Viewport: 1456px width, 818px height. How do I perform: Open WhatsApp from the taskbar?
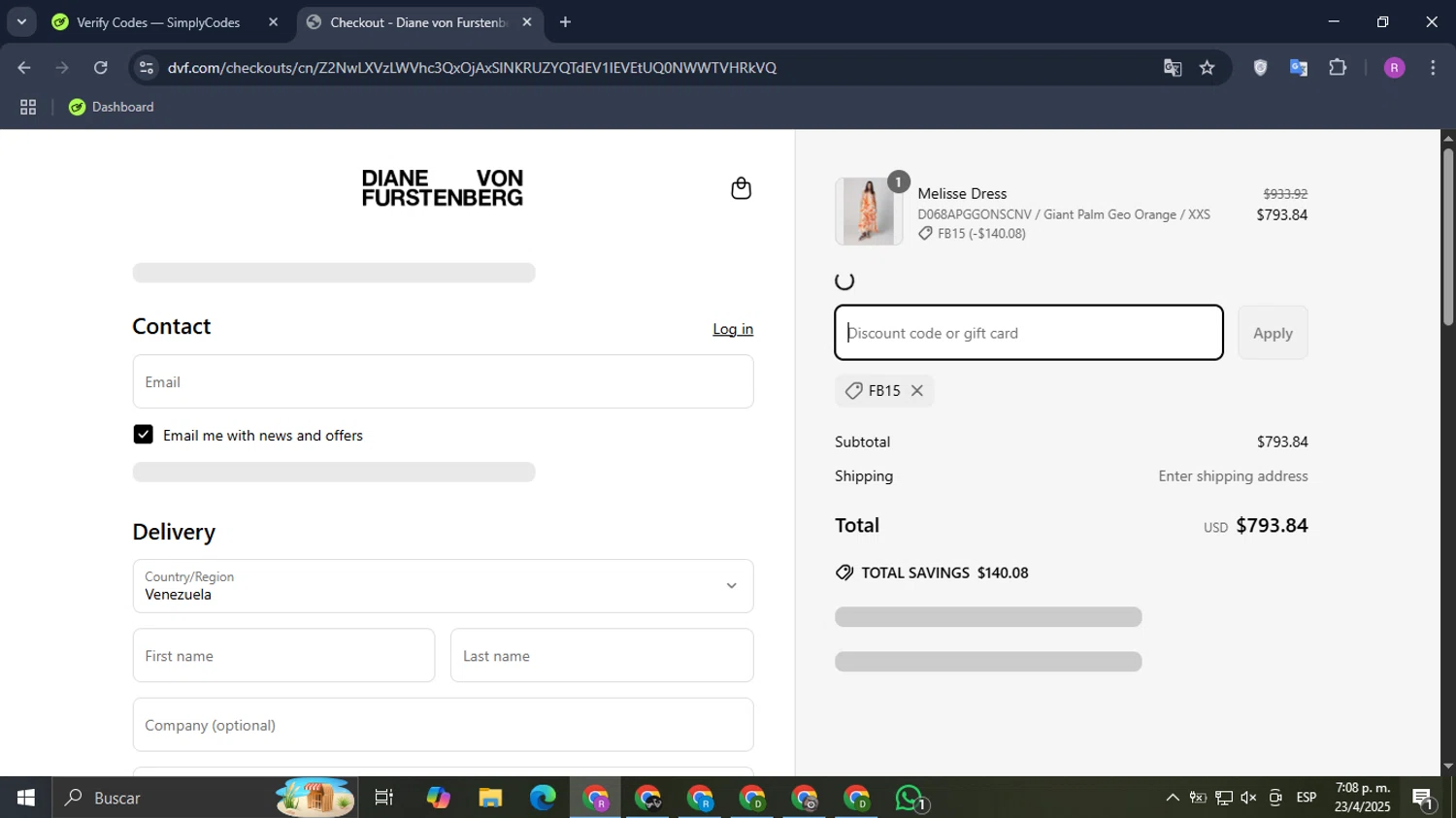910,798
